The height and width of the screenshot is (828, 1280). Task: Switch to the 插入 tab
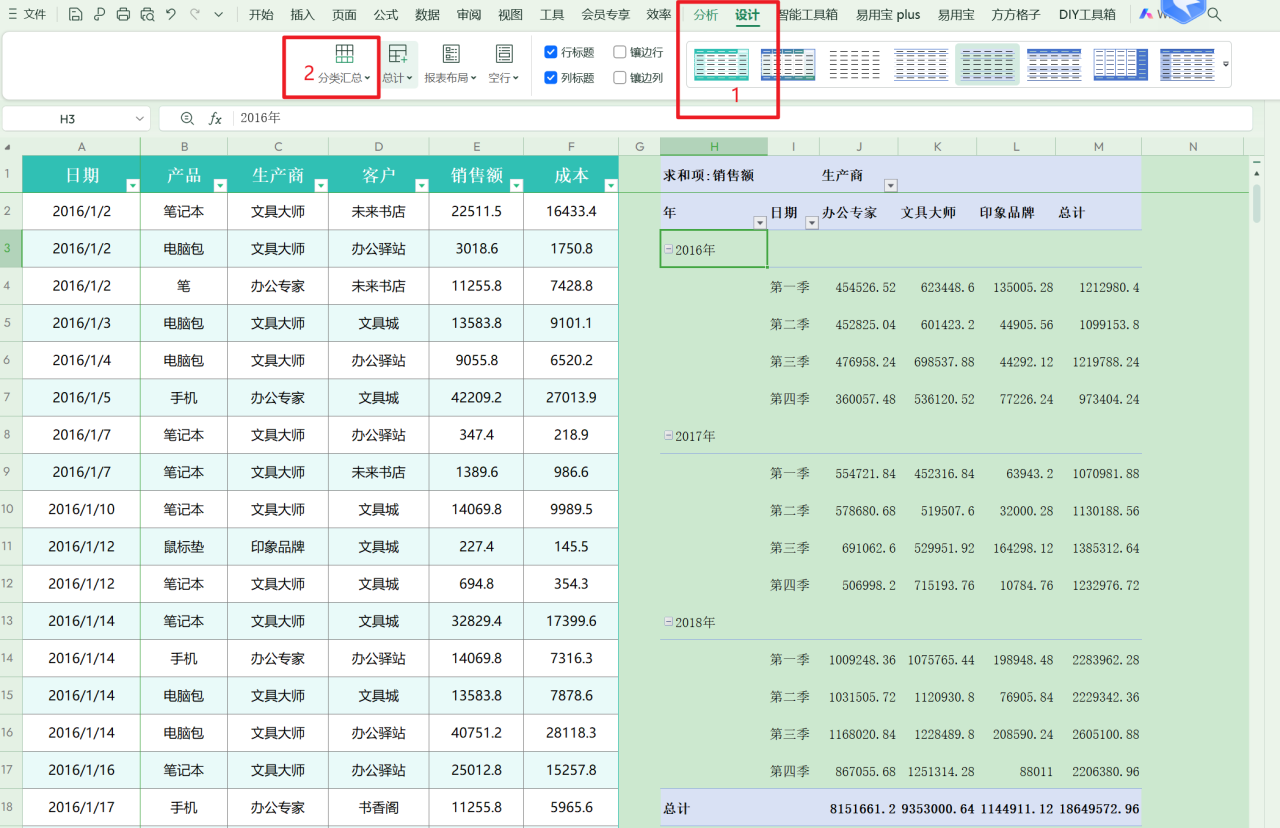pyautogui.click(x=302, y=14)
